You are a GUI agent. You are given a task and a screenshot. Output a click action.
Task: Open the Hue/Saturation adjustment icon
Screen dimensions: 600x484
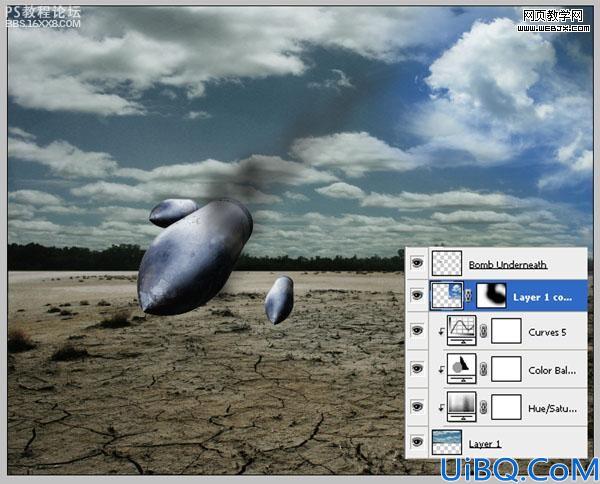[x=461, y=406]
